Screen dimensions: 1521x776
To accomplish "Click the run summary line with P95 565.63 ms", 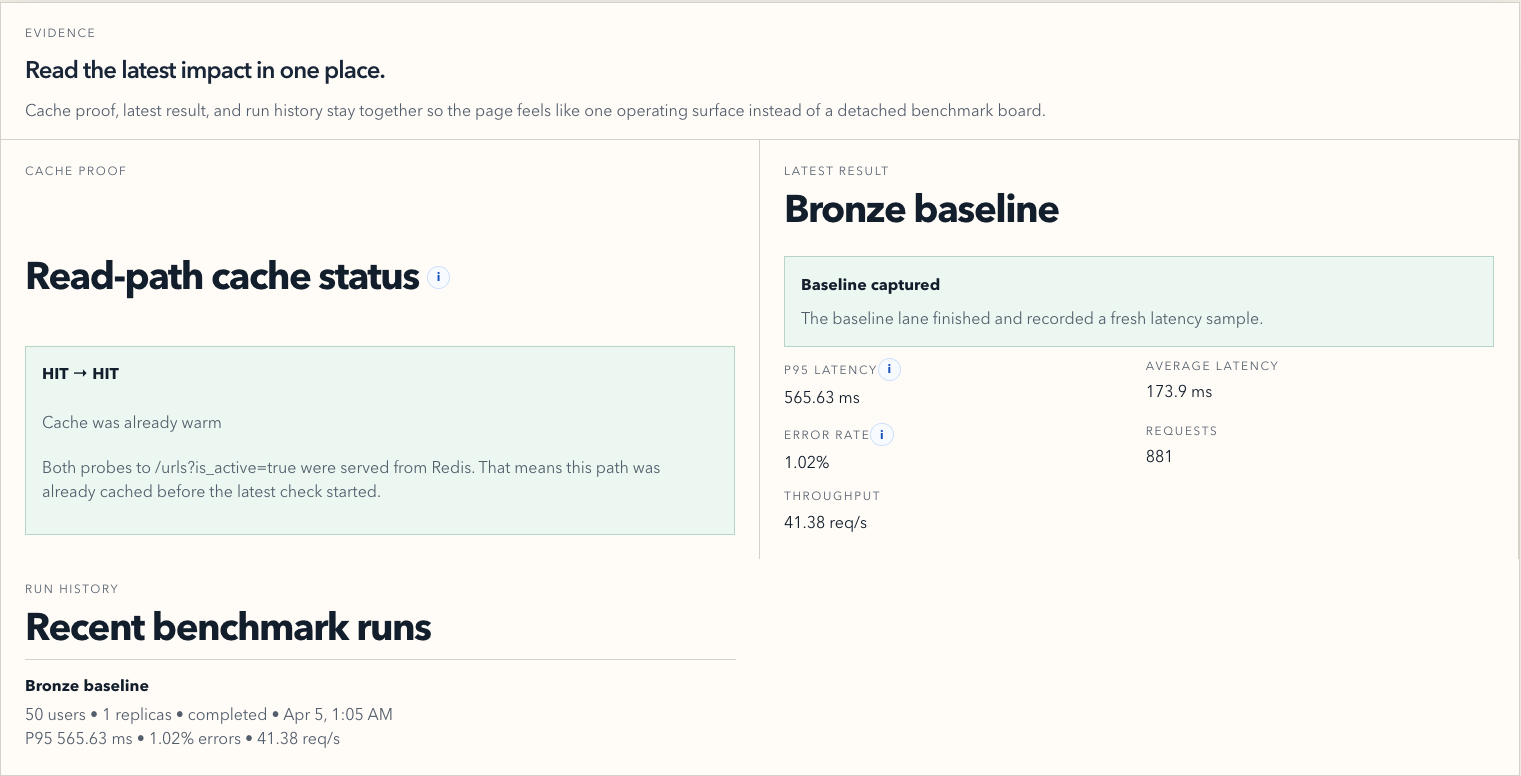I will (183, 739).
